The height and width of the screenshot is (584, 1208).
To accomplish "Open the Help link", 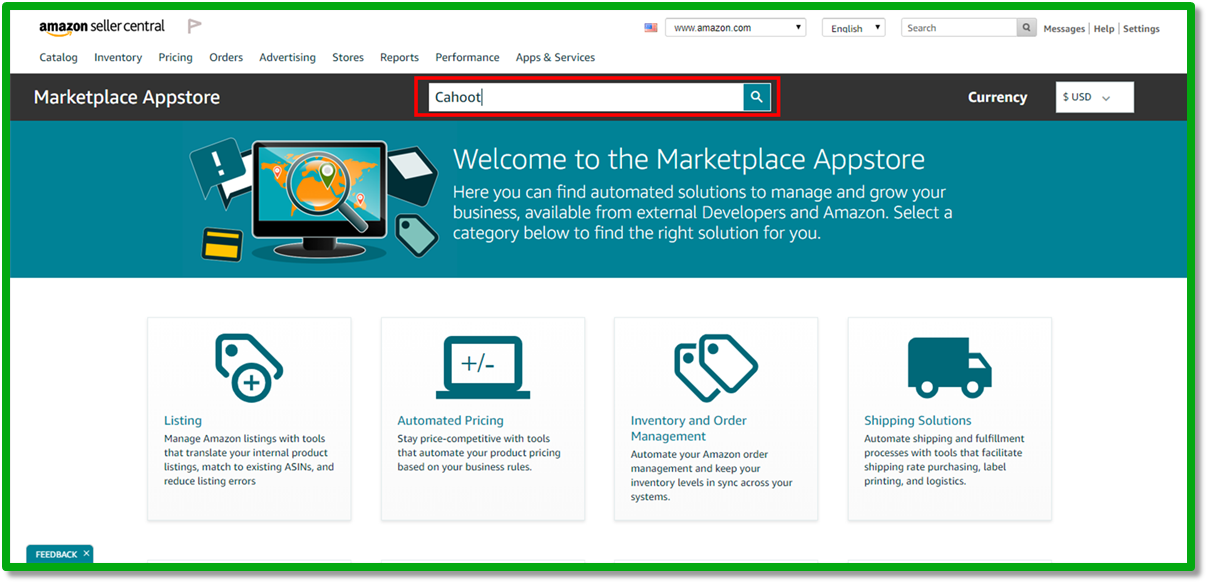I will coord(1104,29).
